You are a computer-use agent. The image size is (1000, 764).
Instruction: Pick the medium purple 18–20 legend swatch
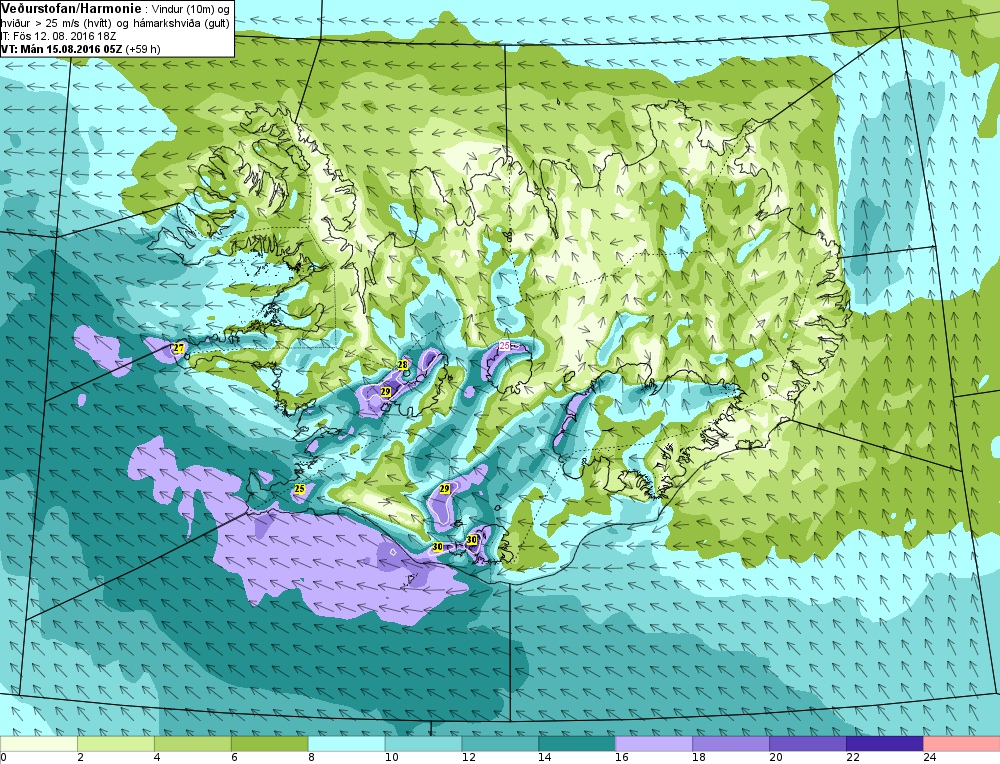tap(731, 744)
